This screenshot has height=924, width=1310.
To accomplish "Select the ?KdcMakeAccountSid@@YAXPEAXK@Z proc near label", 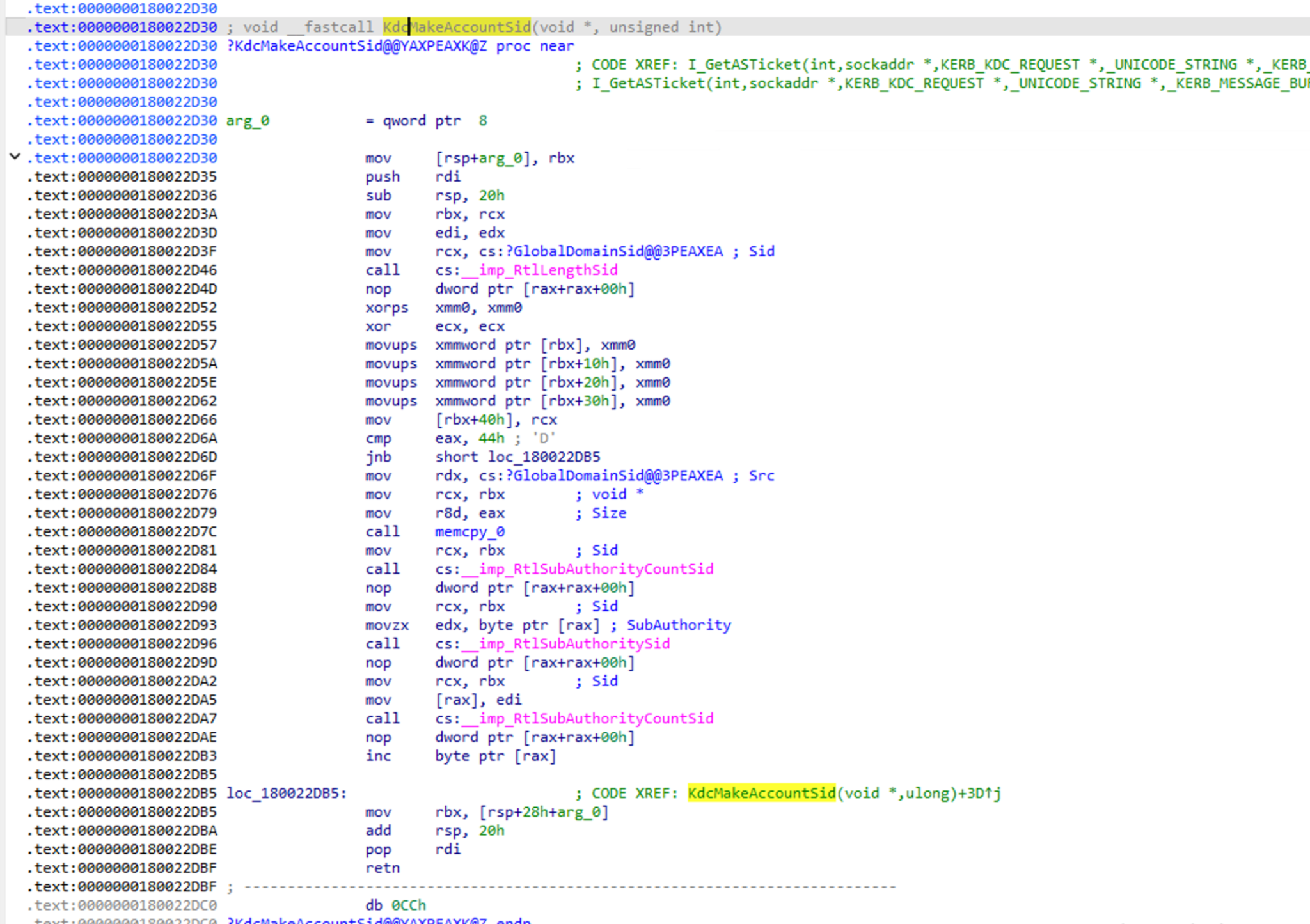I will tap(400, 46).
